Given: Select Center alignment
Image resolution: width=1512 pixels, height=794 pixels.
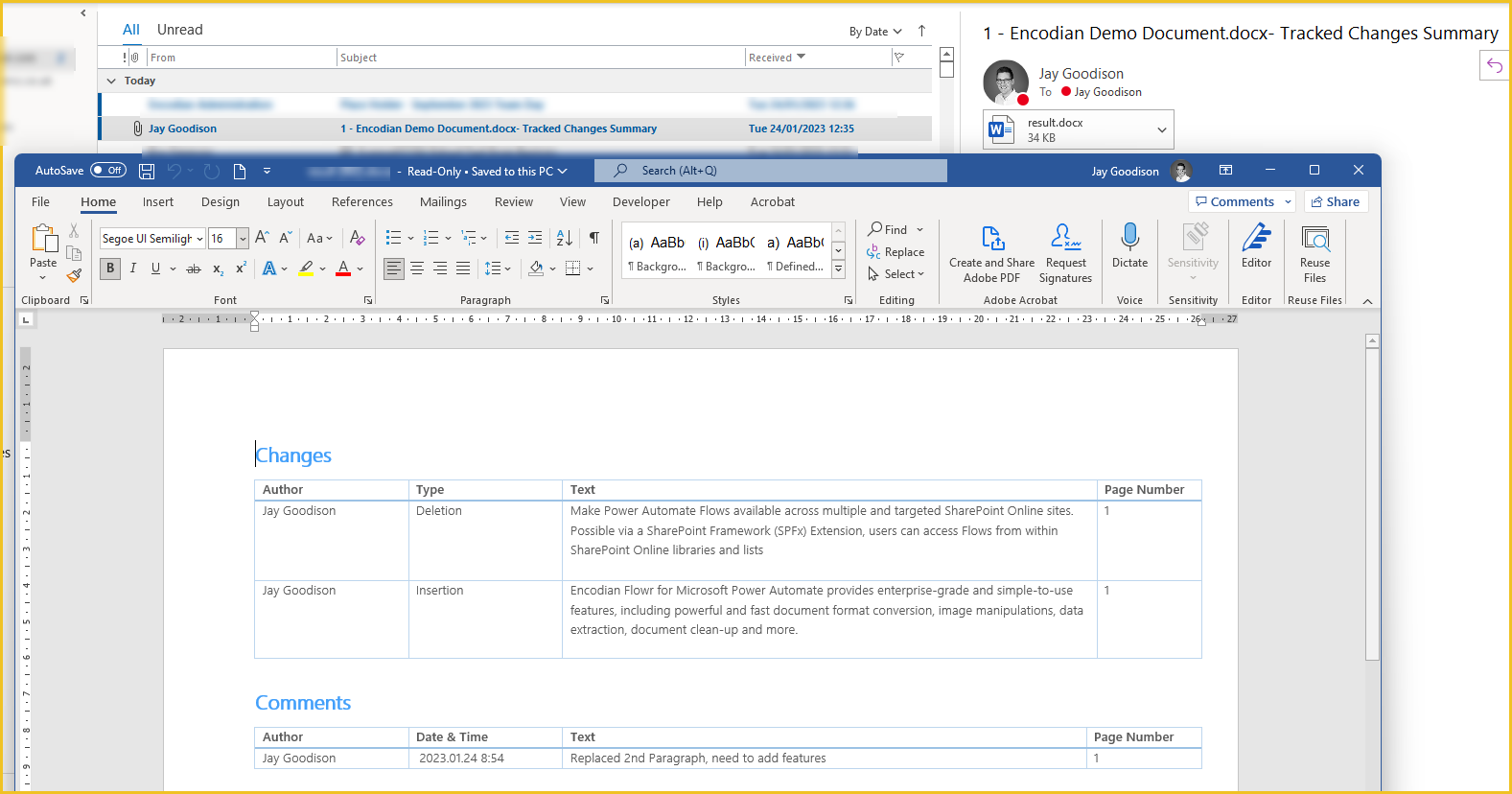Looking at the screenshot, I should tap(417, 269).
